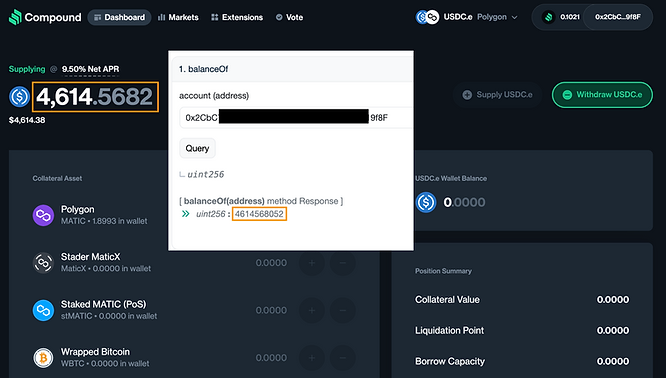Click the Withdraw USDC.e button
Screen dimensions: 666x378
point(602,95)
